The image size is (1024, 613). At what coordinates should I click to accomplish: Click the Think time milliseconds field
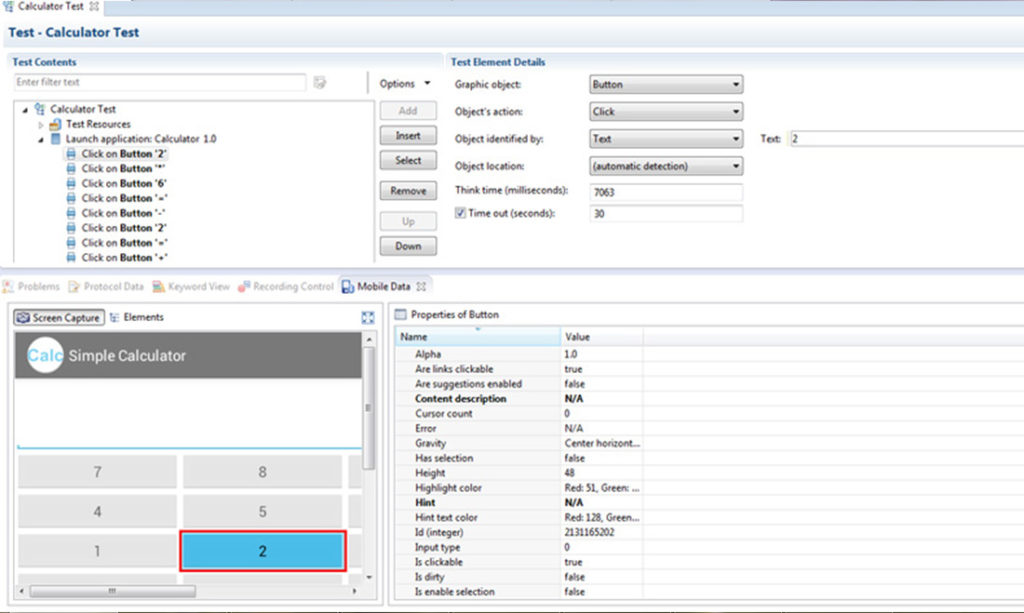pos(665,192)
